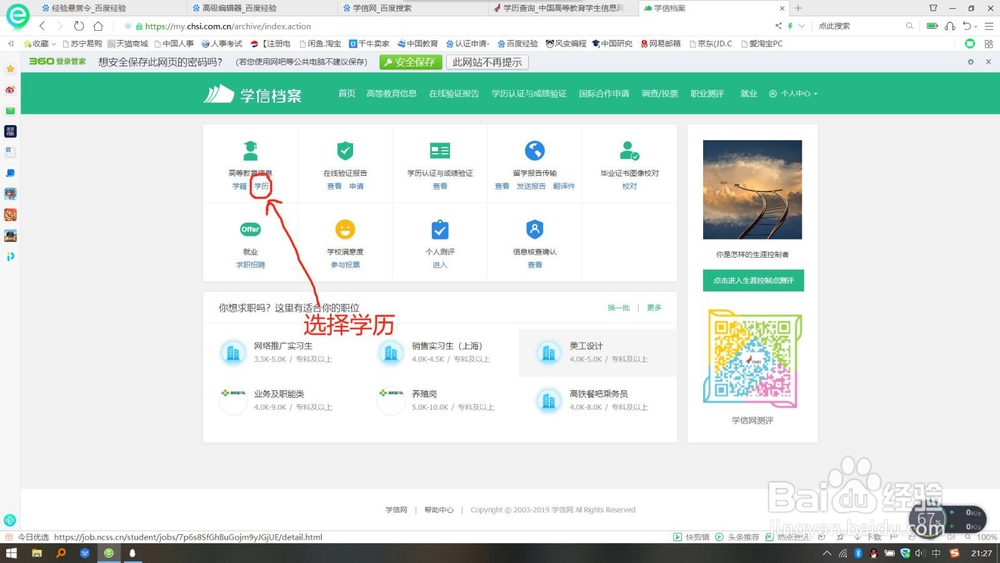Reload the page with refresh icon
The width and height of the screenshot is (1000, 563).
coord(78,26)
